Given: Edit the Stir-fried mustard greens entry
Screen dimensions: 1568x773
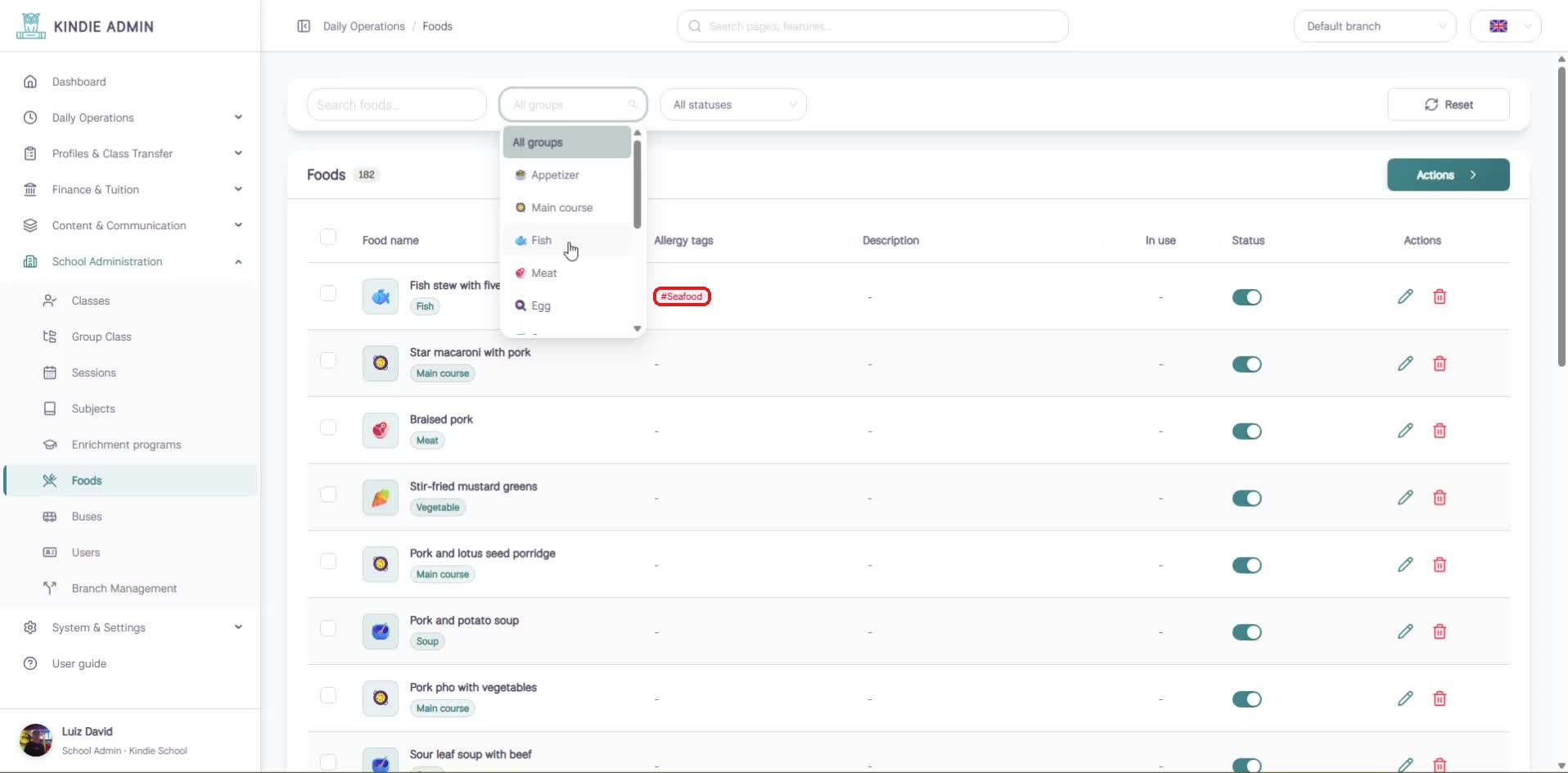Looking at the screenshot, I should (x=1405, y=498).
